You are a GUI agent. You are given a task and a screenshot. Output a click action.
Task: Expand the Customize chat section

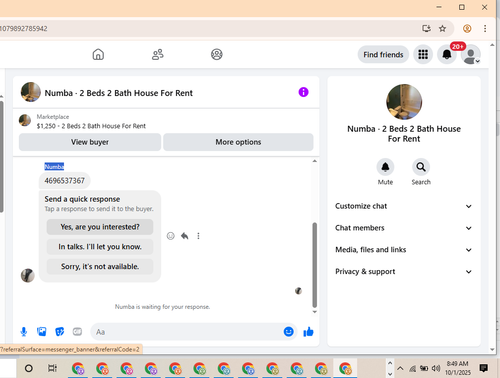(404, 206)
